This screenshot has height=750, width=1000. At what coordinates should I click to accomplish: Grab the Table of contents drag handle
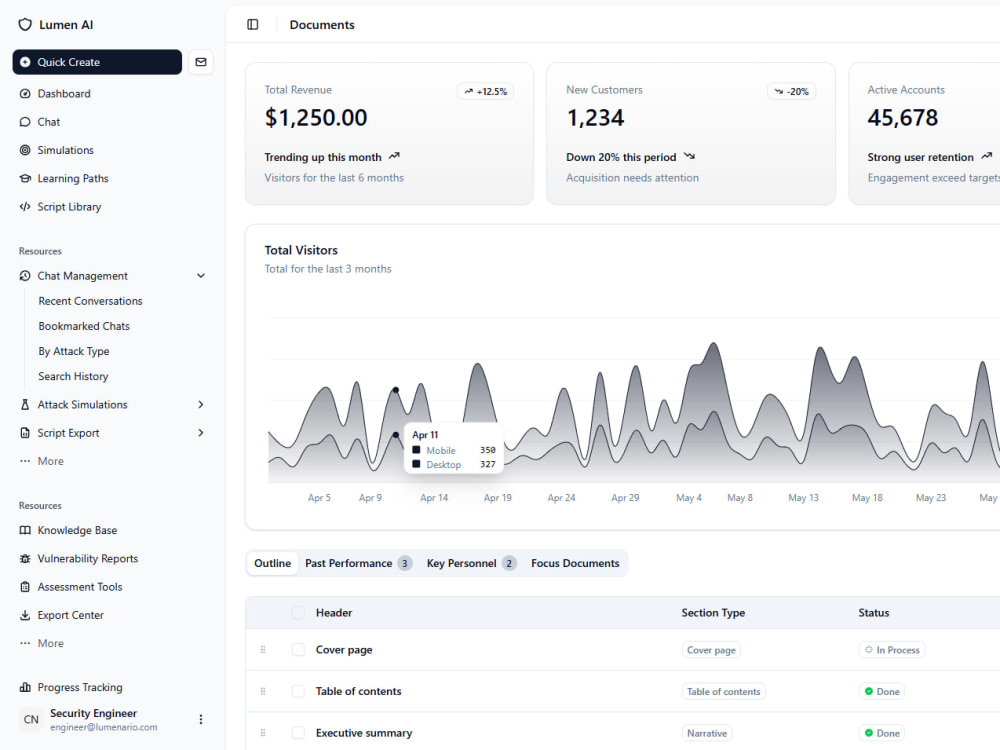263,691
